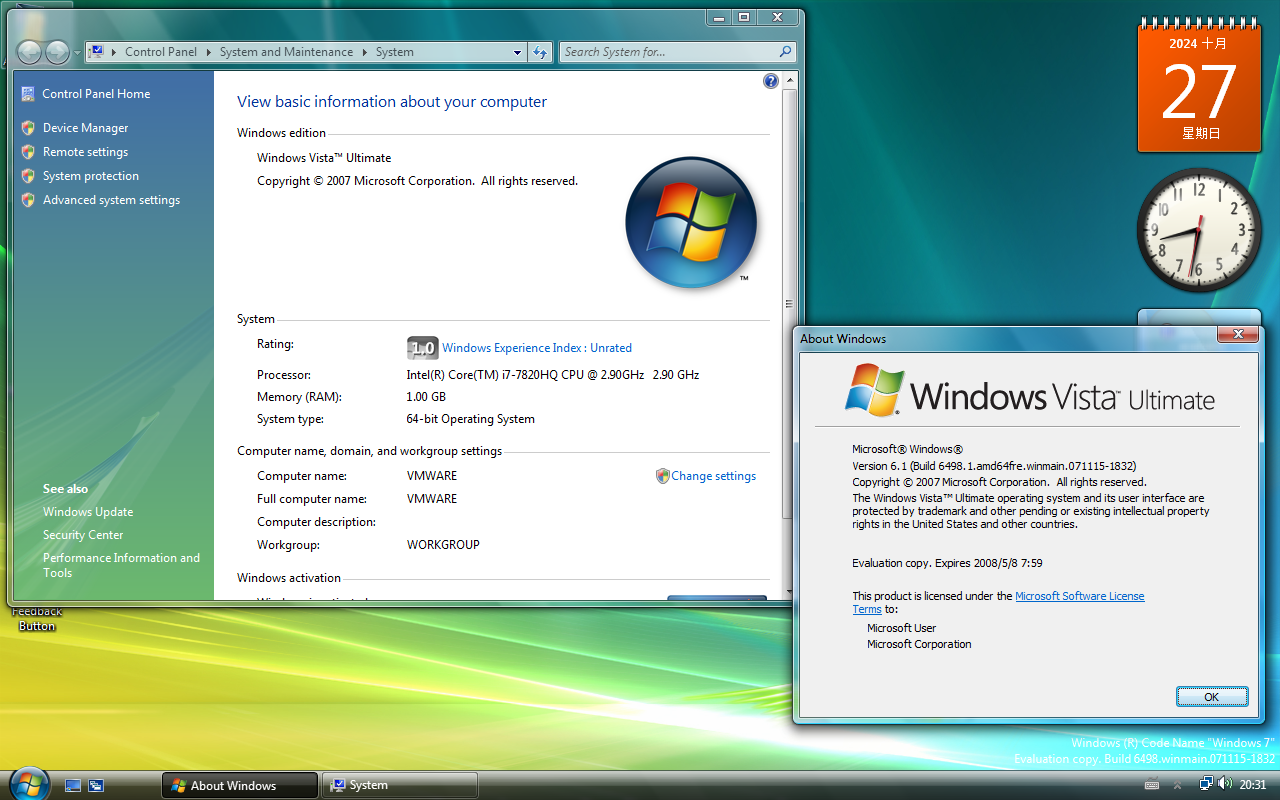Click the processor value i7-7820HQ text

[553, 375]
